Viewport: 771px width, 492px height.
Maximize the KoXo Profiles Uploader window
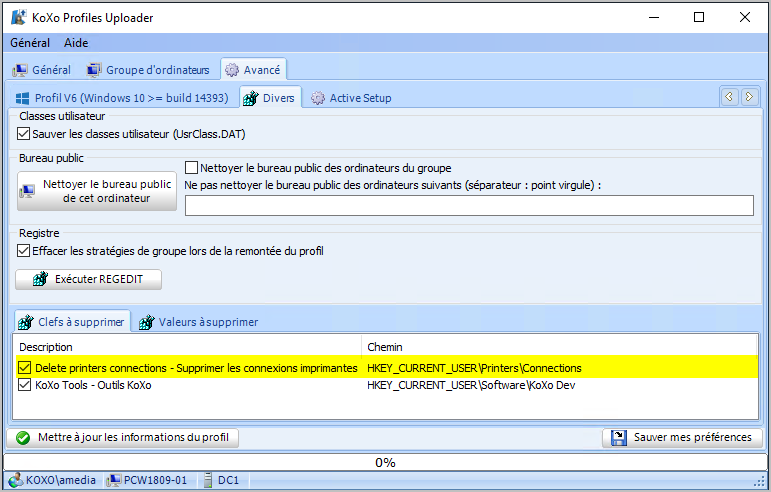coord(699,17)
